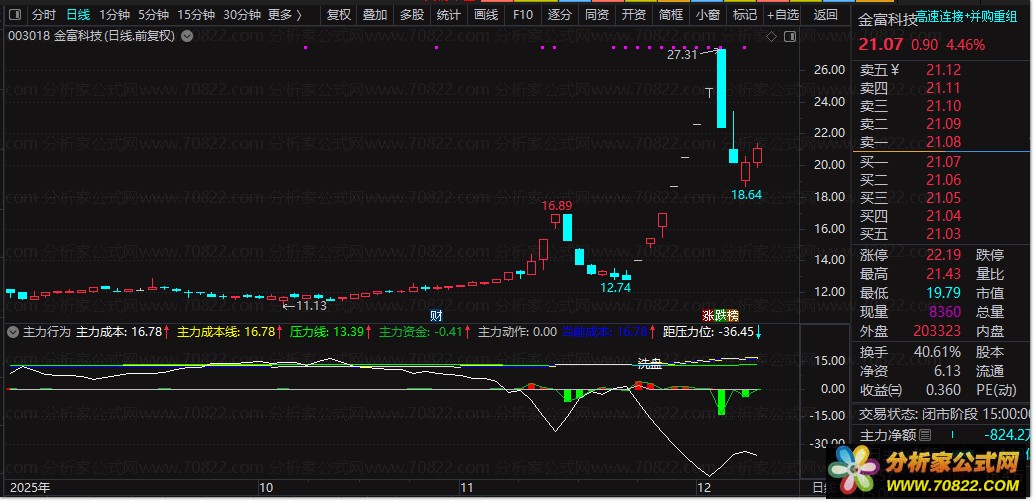
Task: Click the 交易状态 闭市阶段 status line
Action: (x=945, y=414)
